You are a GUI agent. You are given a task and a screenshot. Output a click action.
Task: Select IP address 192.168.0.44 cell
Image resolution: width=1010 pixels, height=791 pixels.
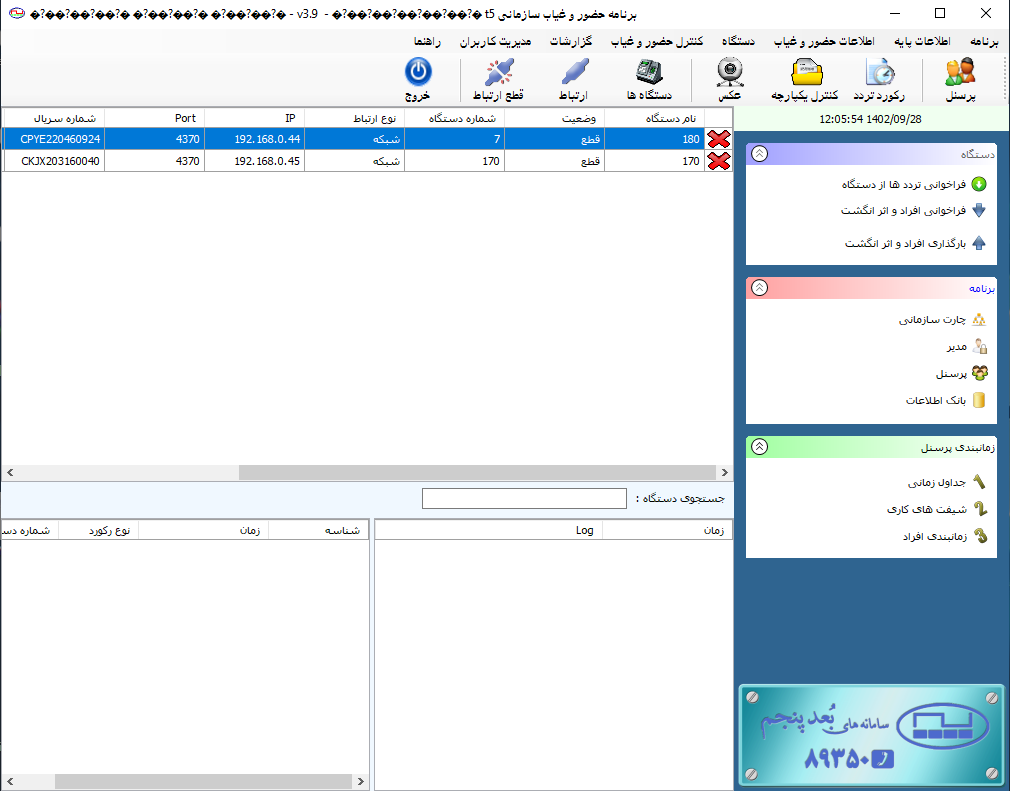click(254, 139)
